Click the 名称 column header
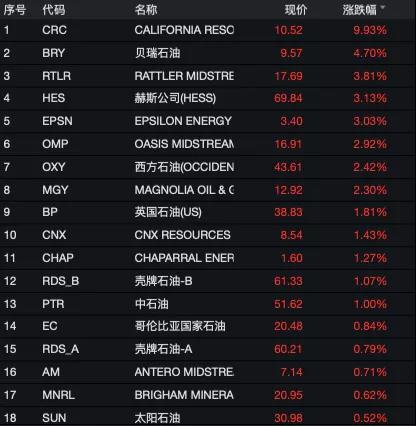 click(x=146, y=10)
